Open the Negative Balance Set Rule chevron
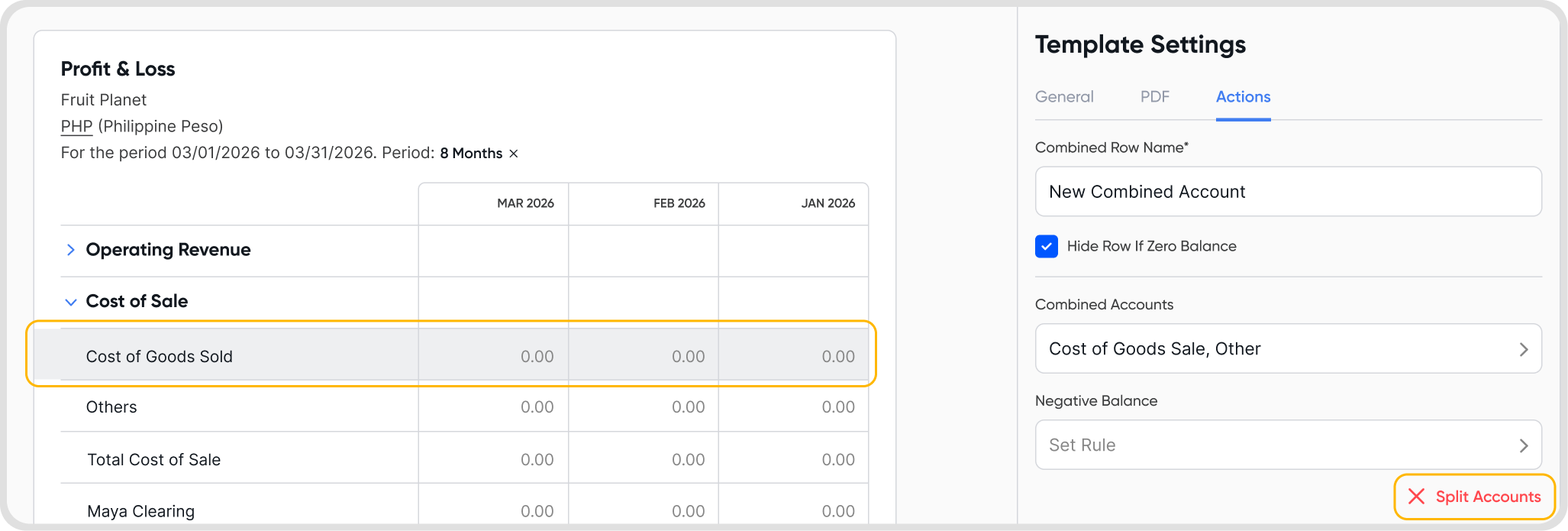Viewport: 1568px width, 531px height. pos(1523,445)
